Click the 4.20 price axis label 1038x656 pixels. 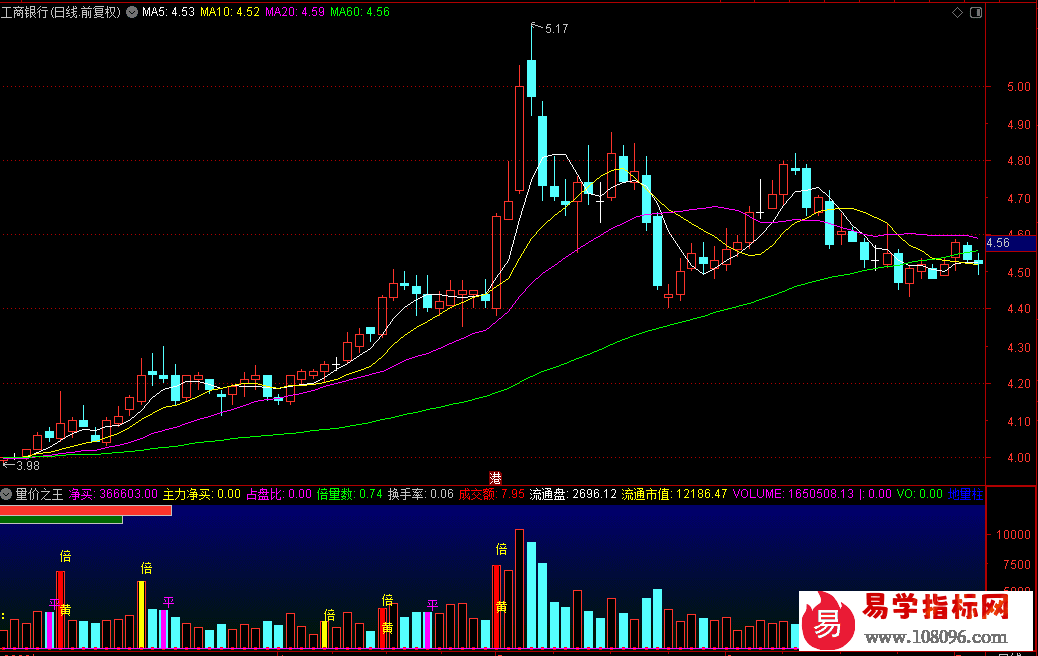(x=1018, y=384)
